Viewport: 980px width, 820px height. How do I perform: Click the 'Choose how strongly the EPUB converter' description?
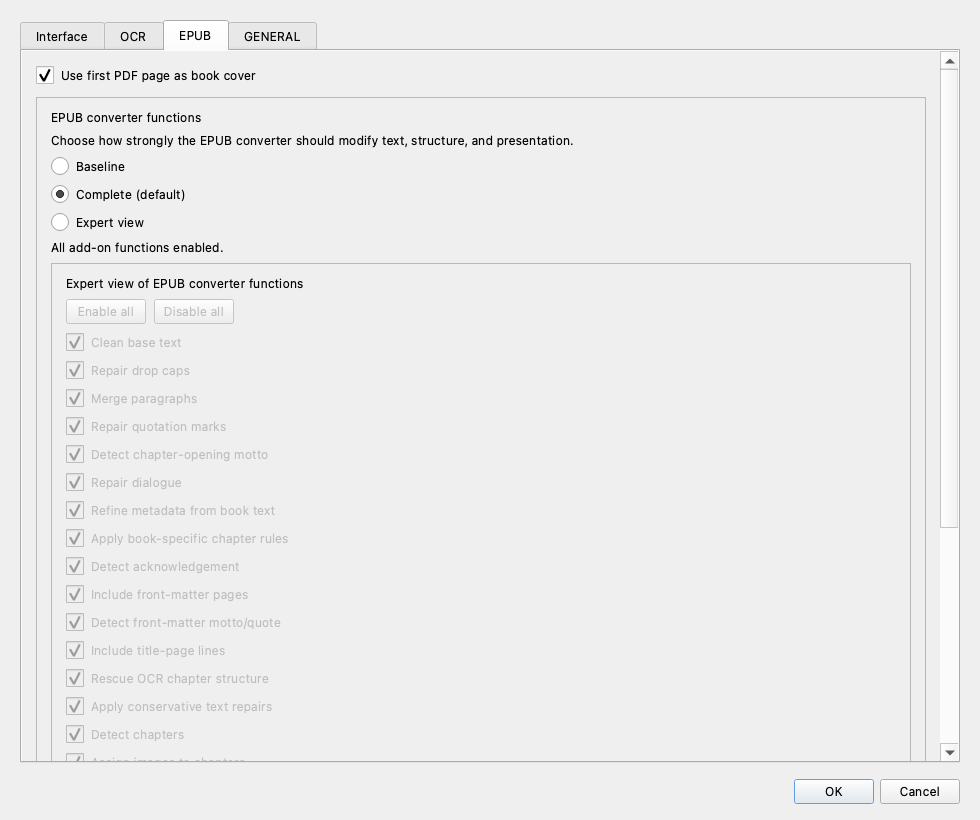tap(312, 141)
